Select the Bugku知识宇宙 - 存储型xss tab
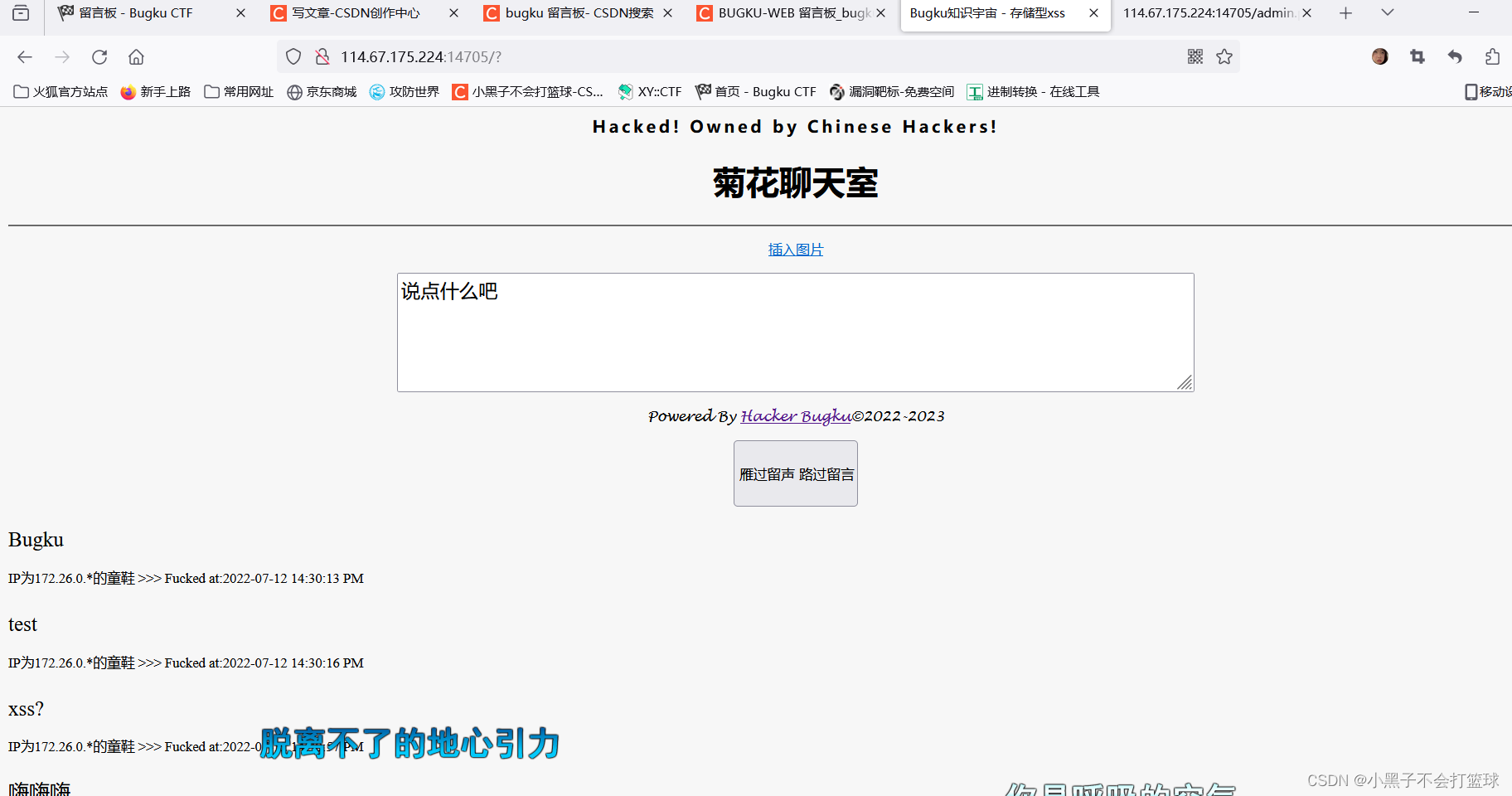 (988, 13)
